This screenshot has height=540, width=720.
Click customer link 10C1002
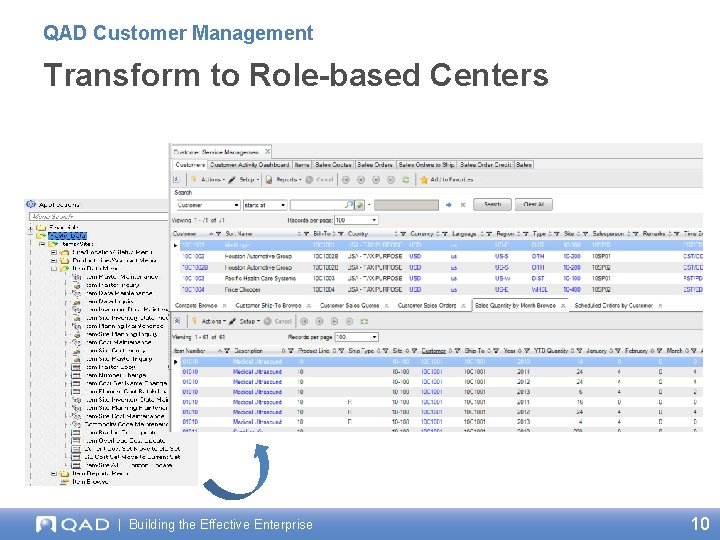[193, 256]
